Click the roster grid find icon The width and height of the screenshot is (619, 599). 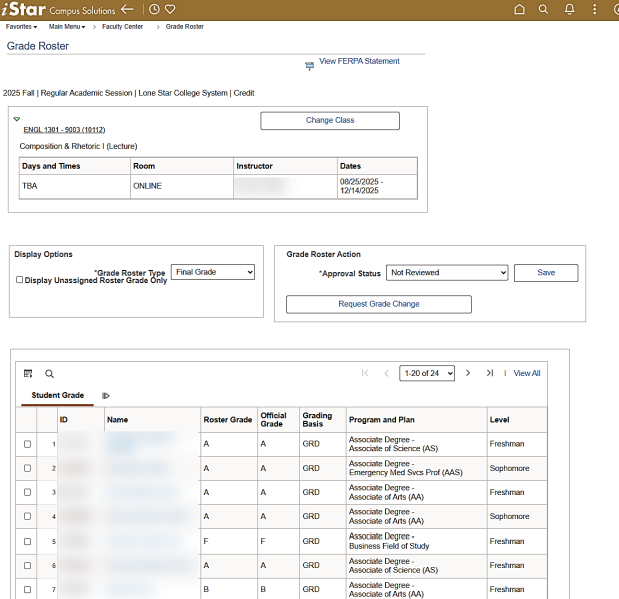click(49, 374)
